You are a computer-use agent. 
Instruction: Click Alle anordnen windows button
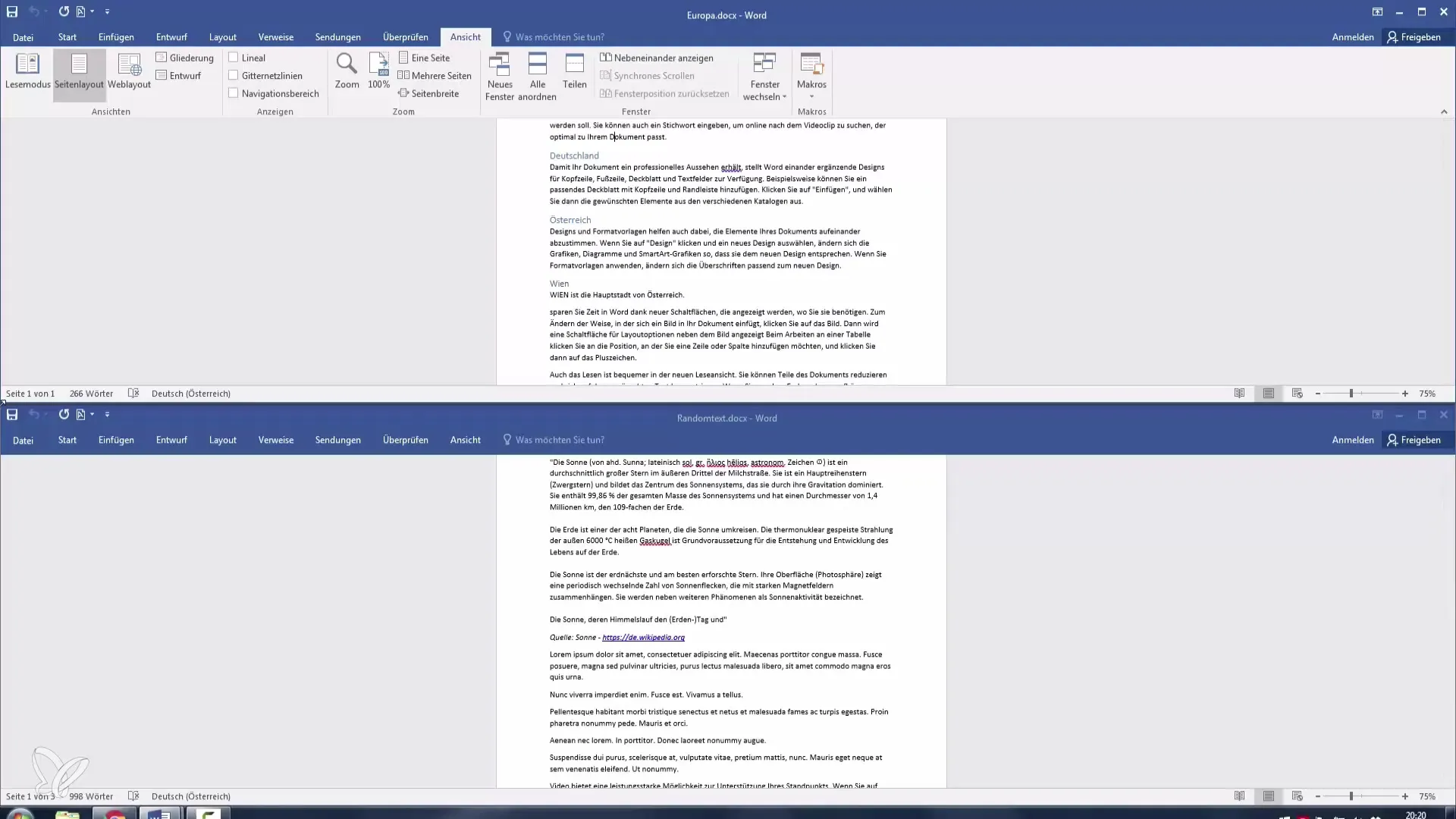coord(538,77)
